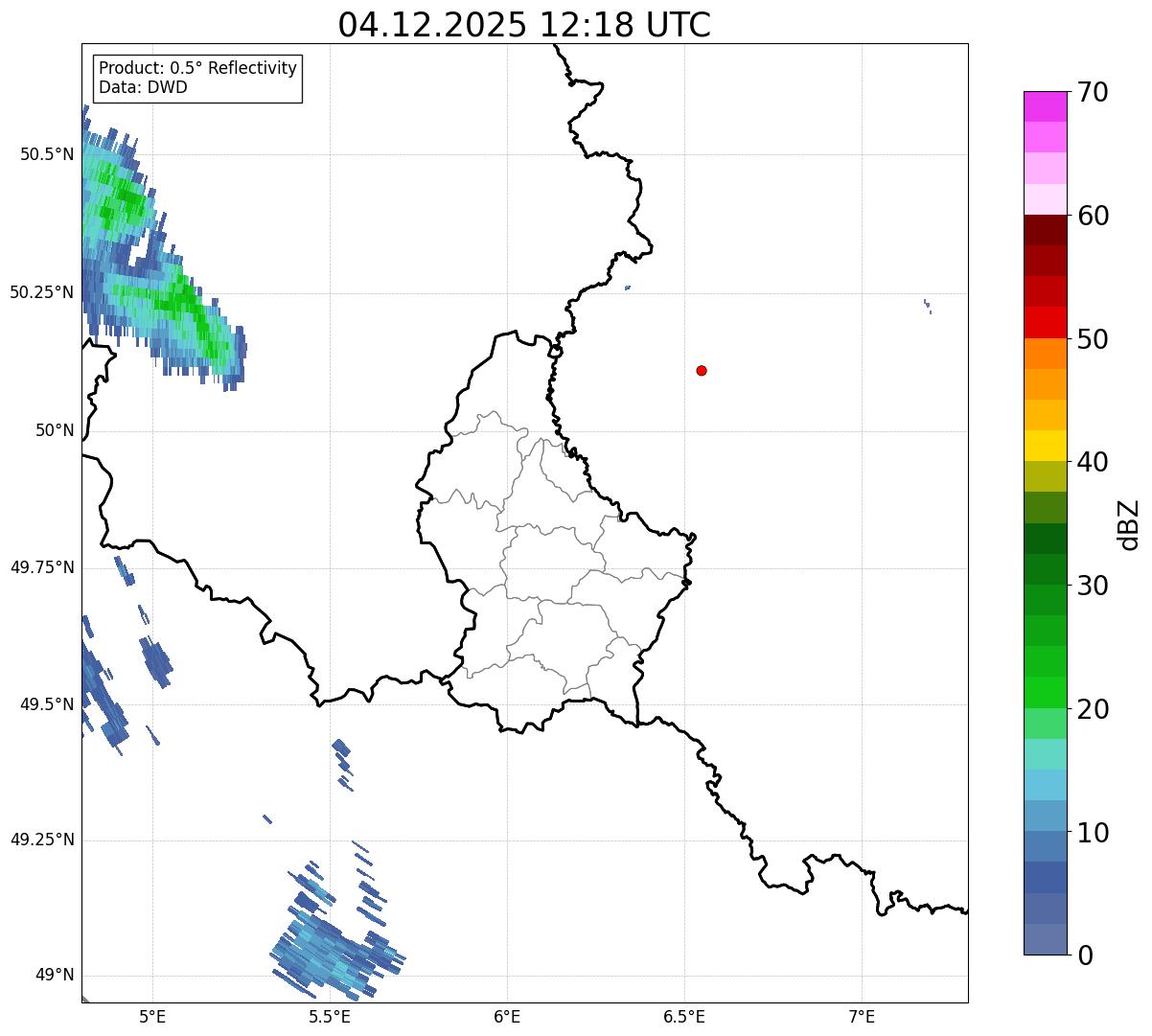The width and height of the screenshot is (1152, 1036).
Task: Click the 7°E longitude label
Action: pyautogui.click(x=862, y=1016)
